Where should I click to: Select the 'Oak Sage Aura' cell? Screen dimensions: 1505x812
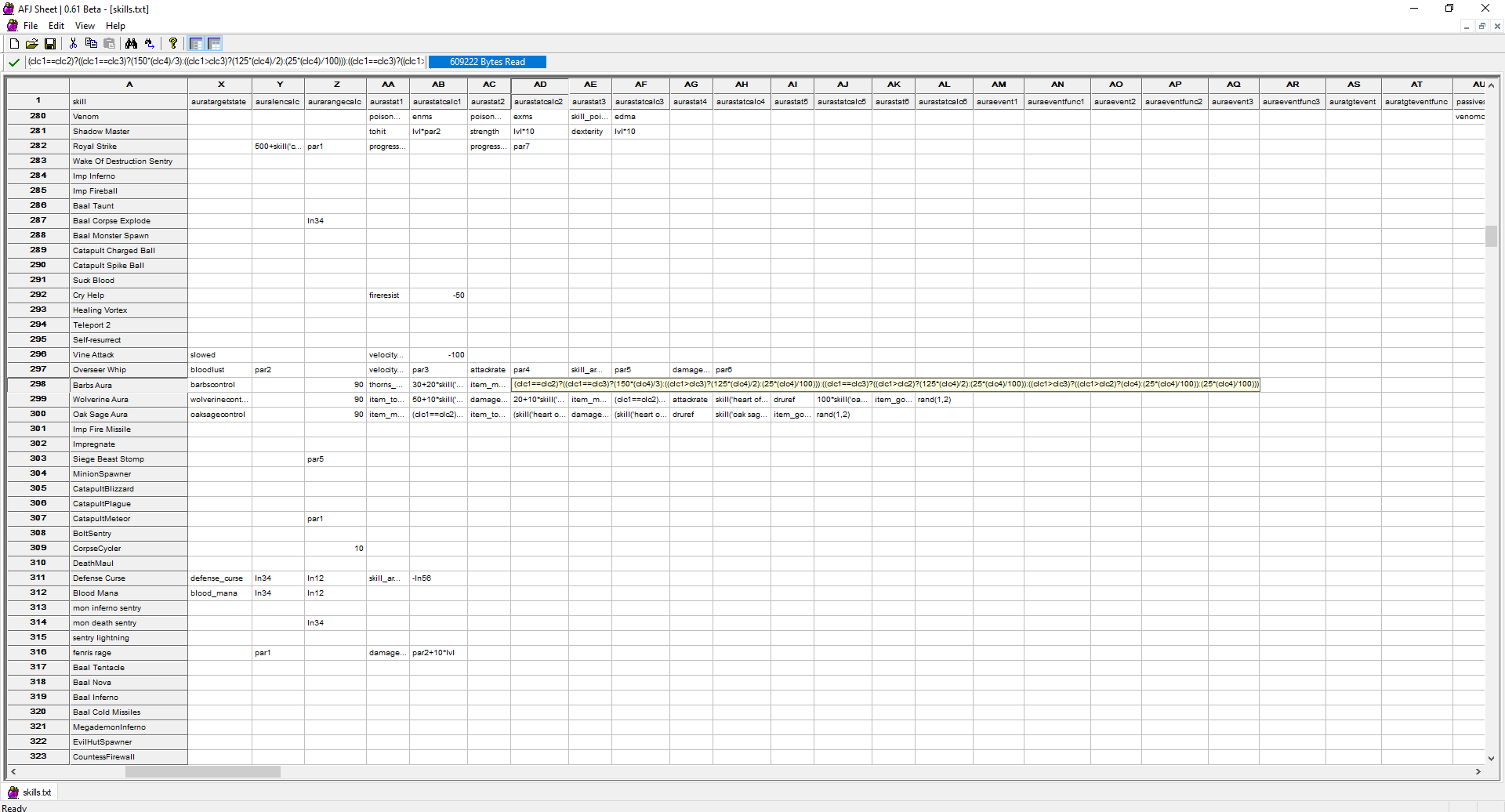129,415
